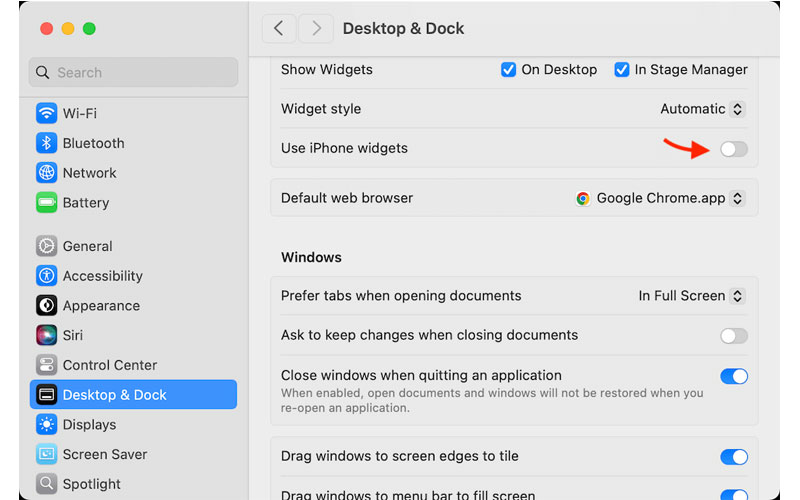Screen dimensions: 800x500
Task: Click the Bluetooth sidebar icon
Action: tap(46, 143)
